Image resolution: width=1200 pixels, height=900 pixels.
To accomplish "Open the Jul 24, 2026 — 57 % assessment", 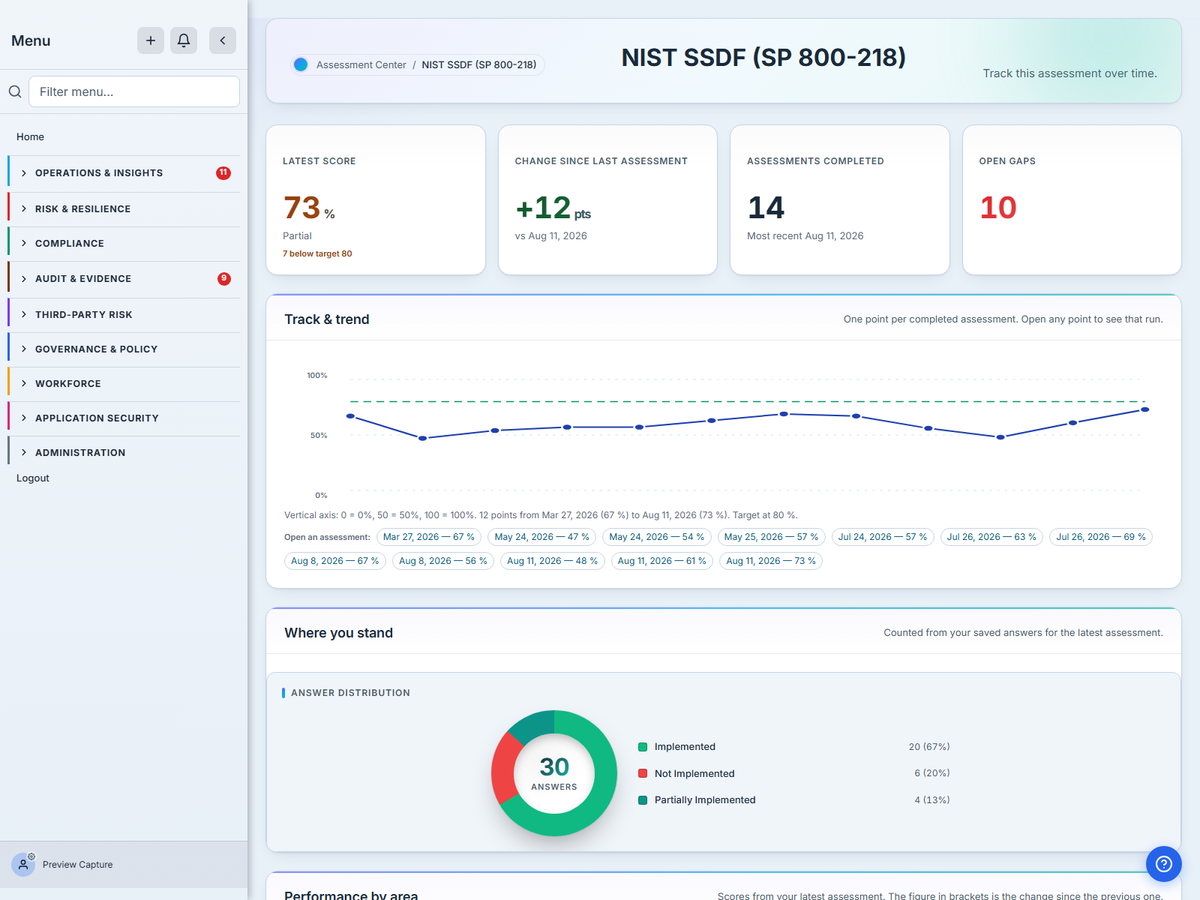I will tap(883, 537).
